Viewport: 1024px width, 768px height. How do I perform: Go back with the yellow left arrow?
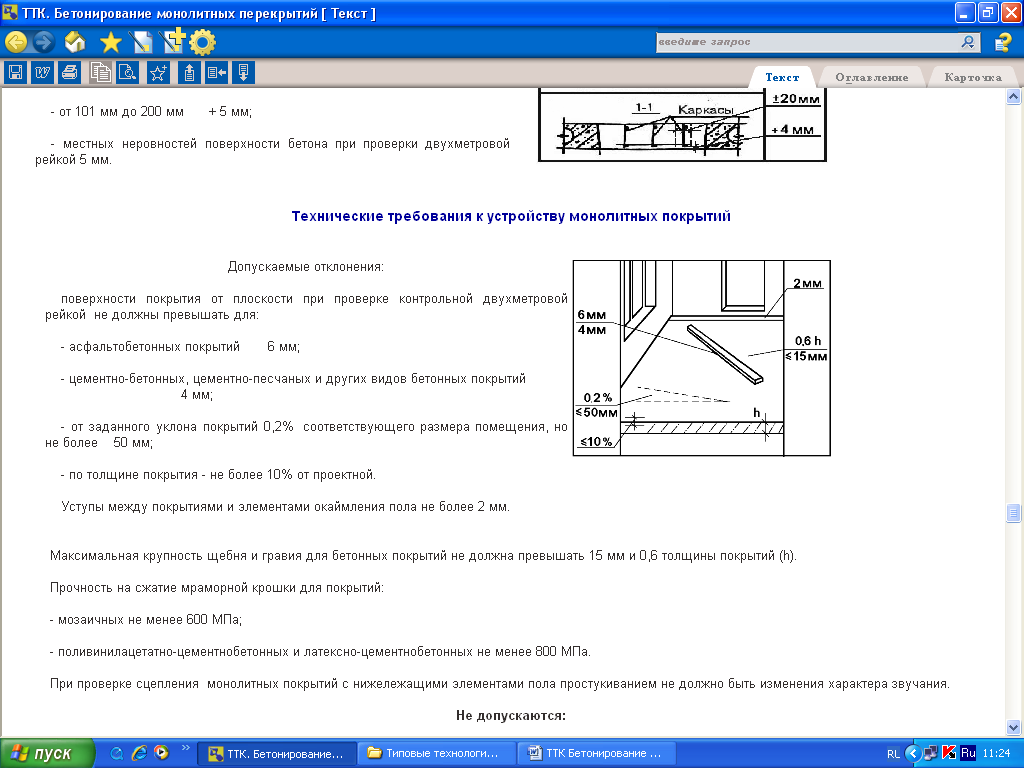point(16,42)
